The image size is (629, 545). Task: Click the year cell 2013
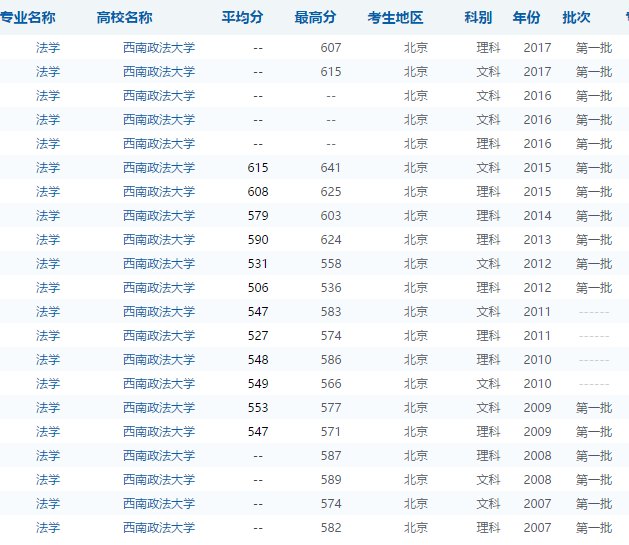coord(538,240)
